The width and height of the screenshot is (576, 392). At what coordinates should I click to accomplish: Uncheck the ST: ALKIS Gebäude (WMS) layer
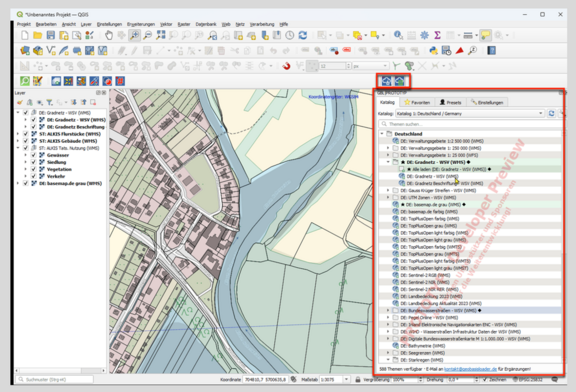tap(26, 141)
